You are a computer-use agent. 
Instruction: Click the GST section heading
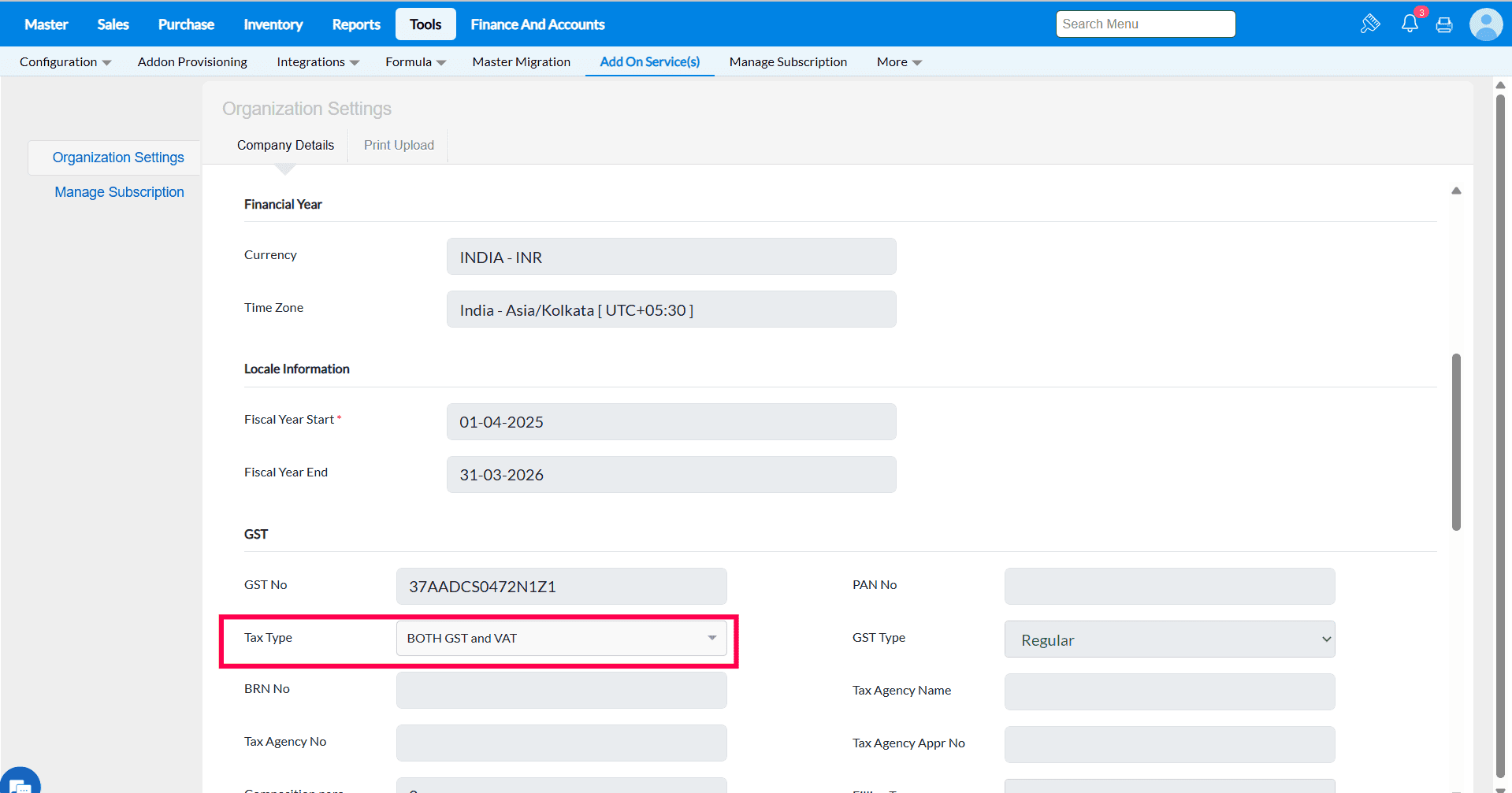tap(256, 534)
